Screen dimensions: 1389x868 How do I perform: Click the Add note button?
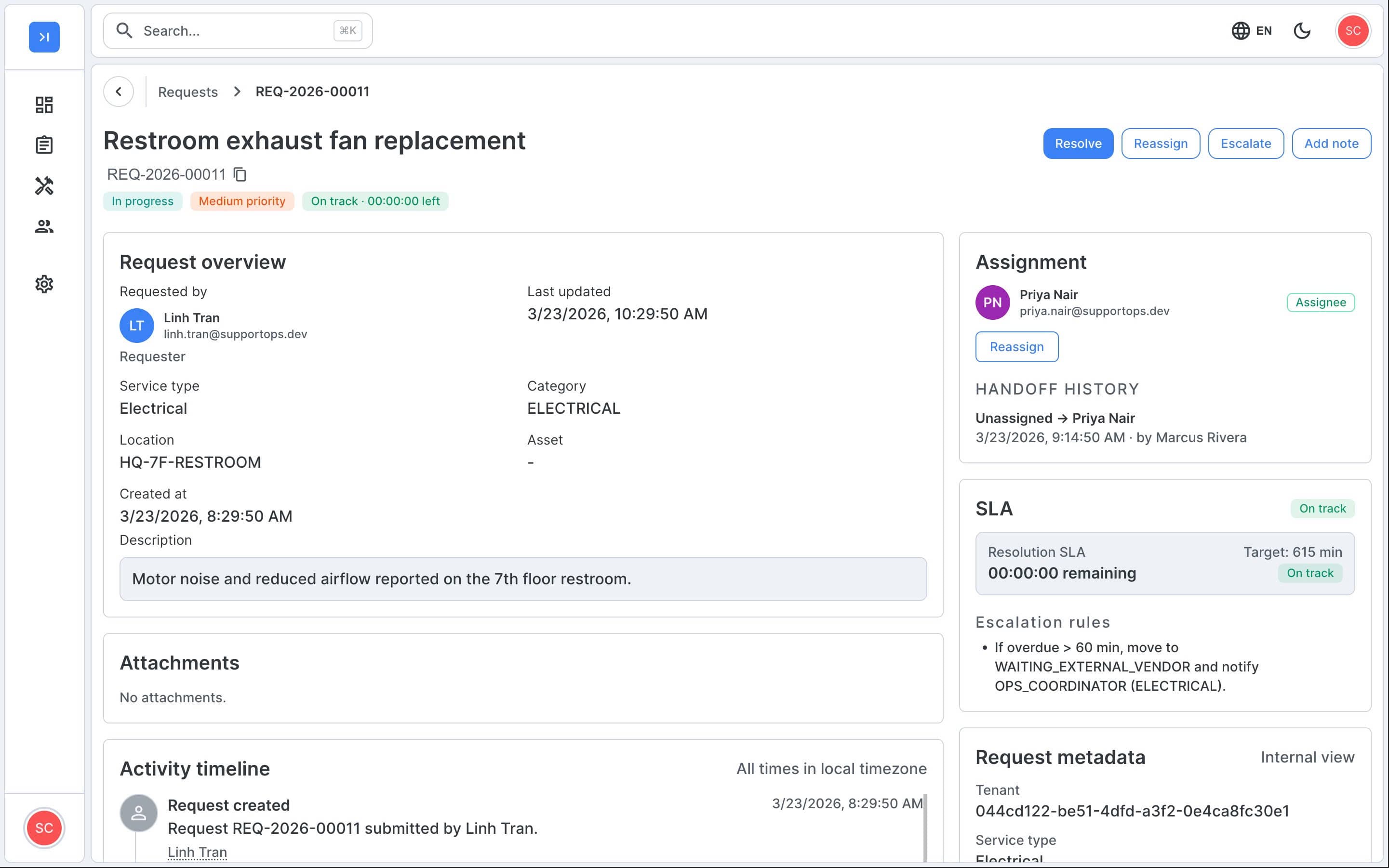1331,144
